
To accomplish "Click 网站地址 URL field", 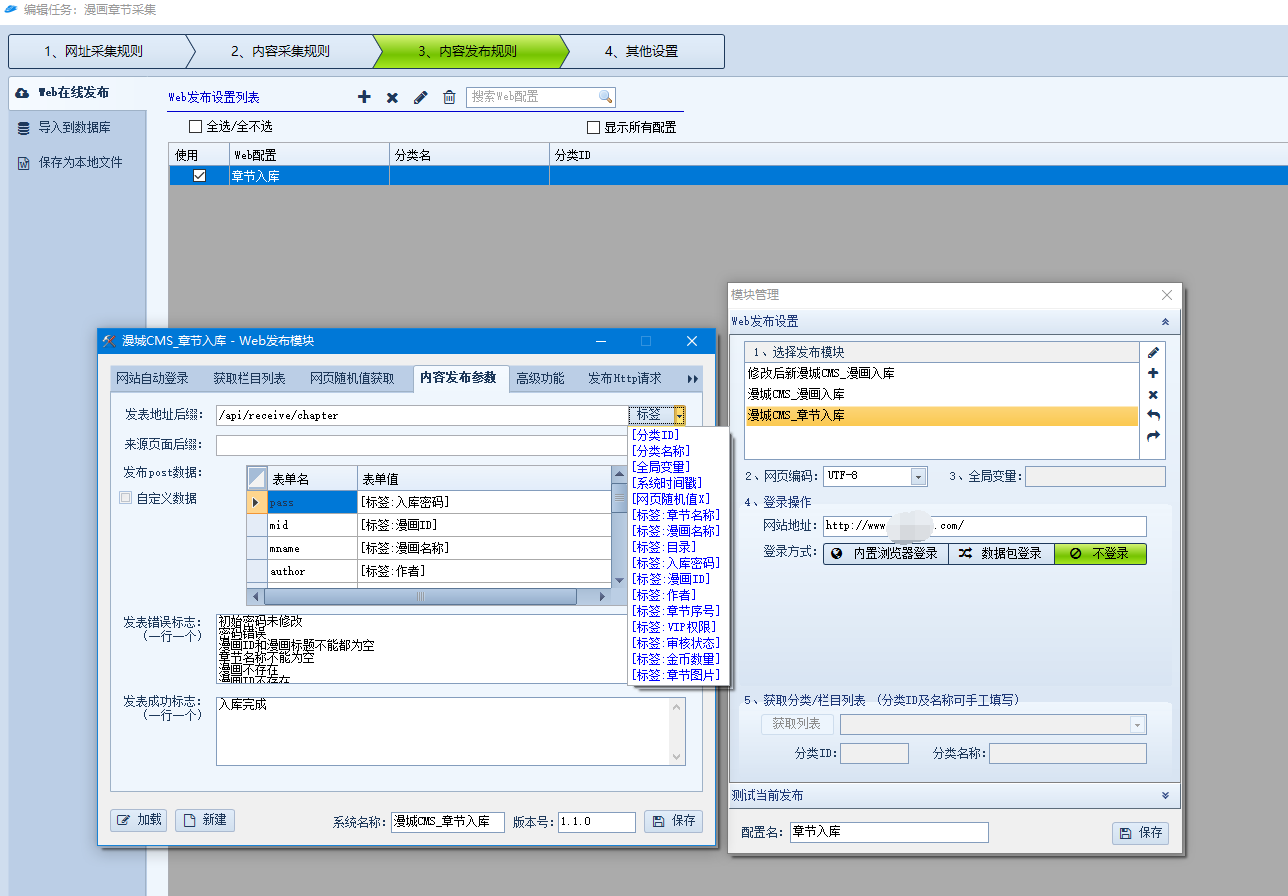I will pos(984,526).
